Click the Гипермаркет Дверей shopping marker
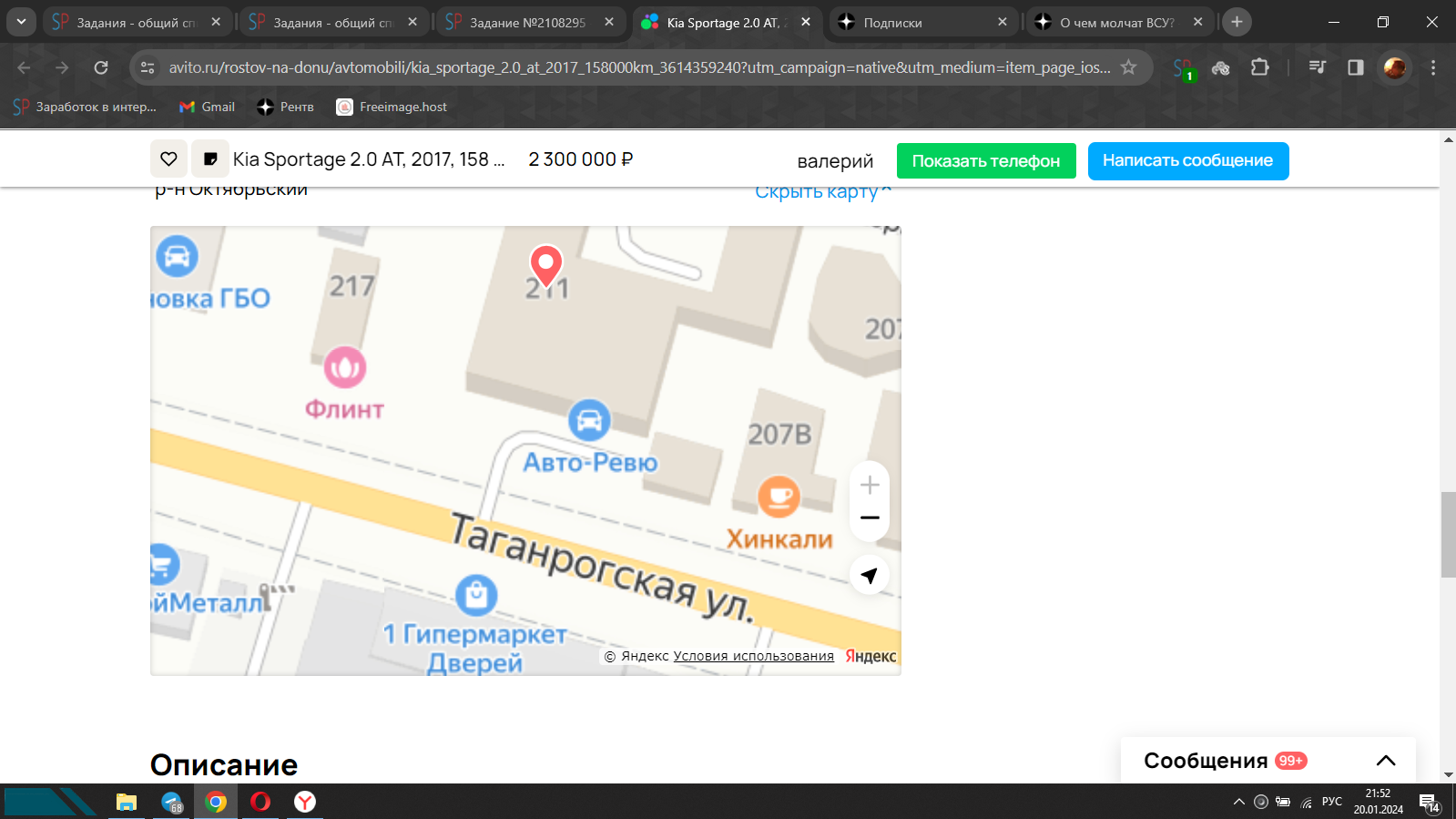 (x=476, y=596)
